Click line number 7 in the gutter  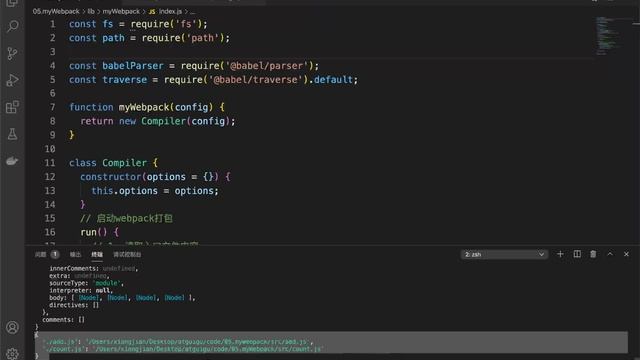point(52,107)
